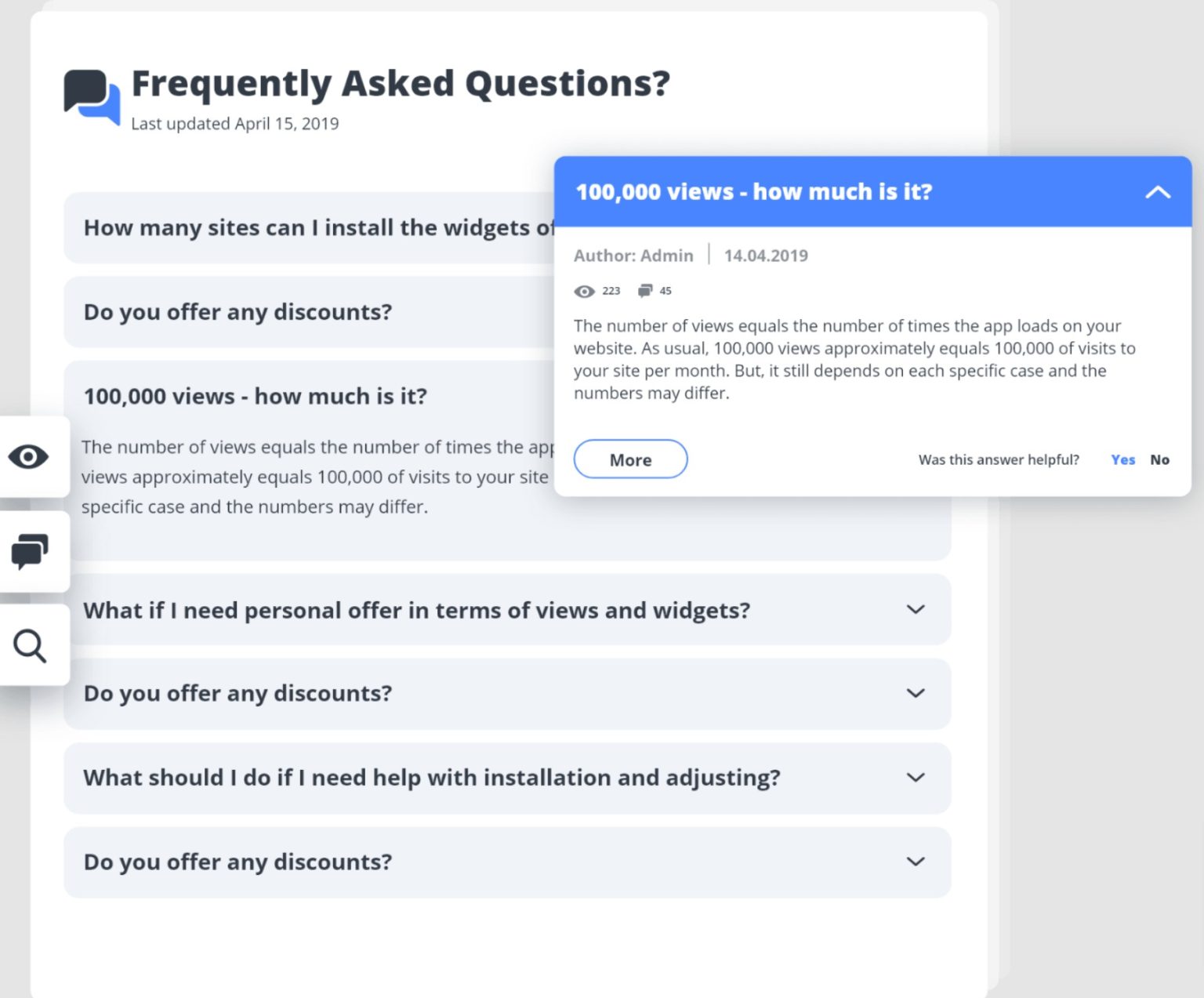1204x998 pixels.
Task: Click 'Last updated April 15, 2019' text
Action: click(235, 123)
